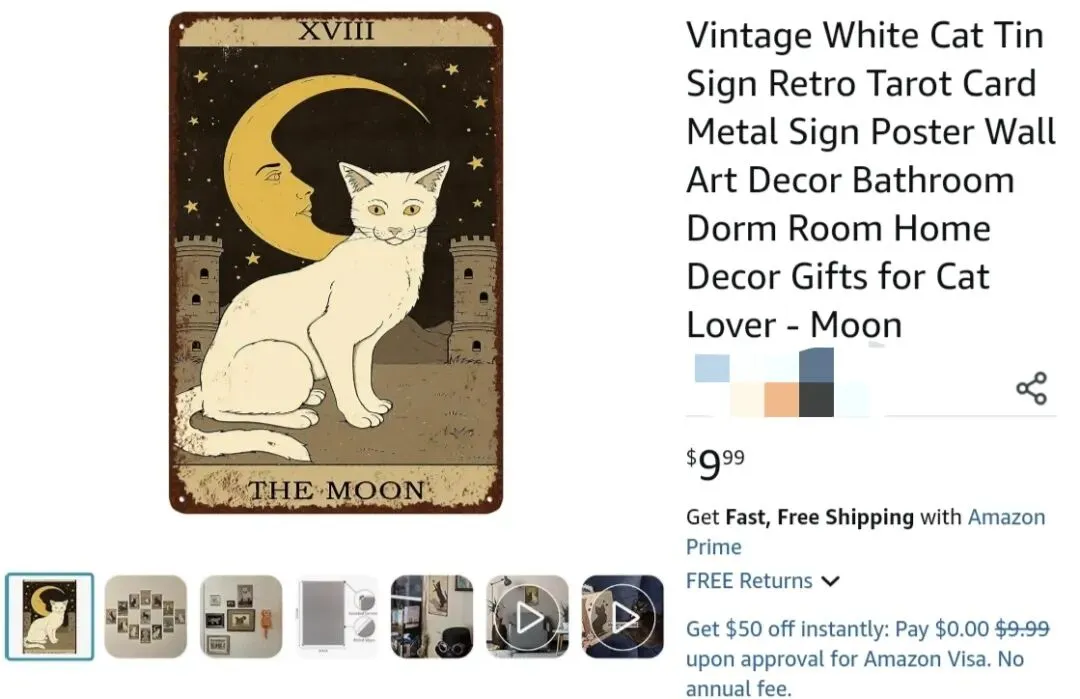Image resolution: width=1080 pixels, height=699 pixels.
Task: Click the XVIII numeral atop the product image
Action: (336, 31)
